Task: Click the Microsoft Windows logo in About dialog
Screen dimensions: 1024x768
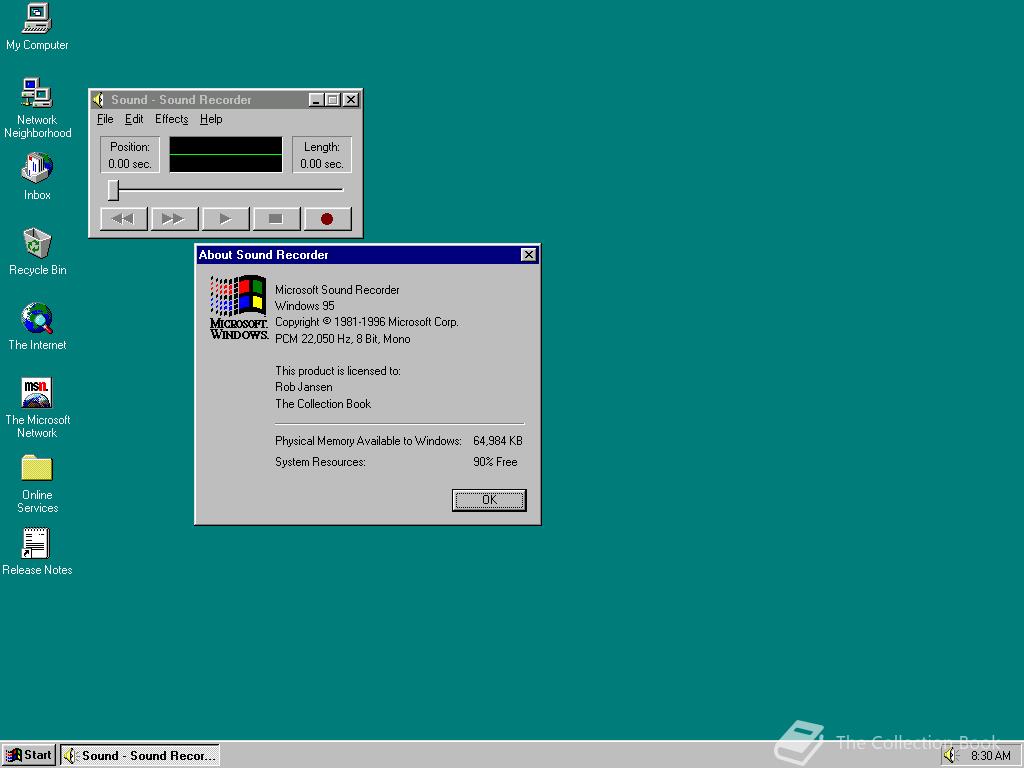Action: pos(238,307)
